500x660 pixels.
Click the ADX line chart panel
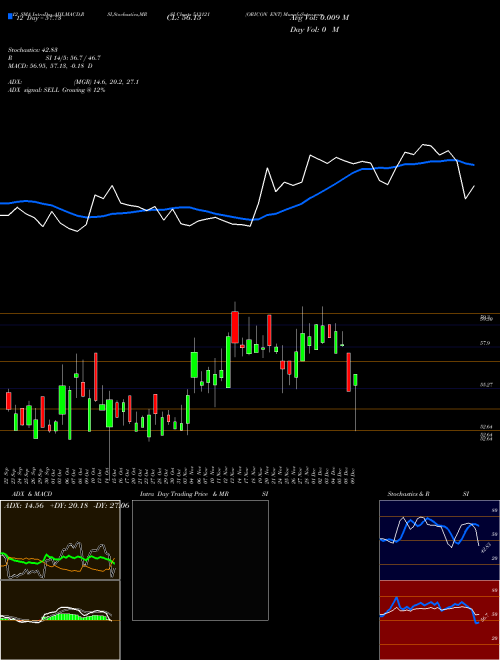[x=60, y=540]
